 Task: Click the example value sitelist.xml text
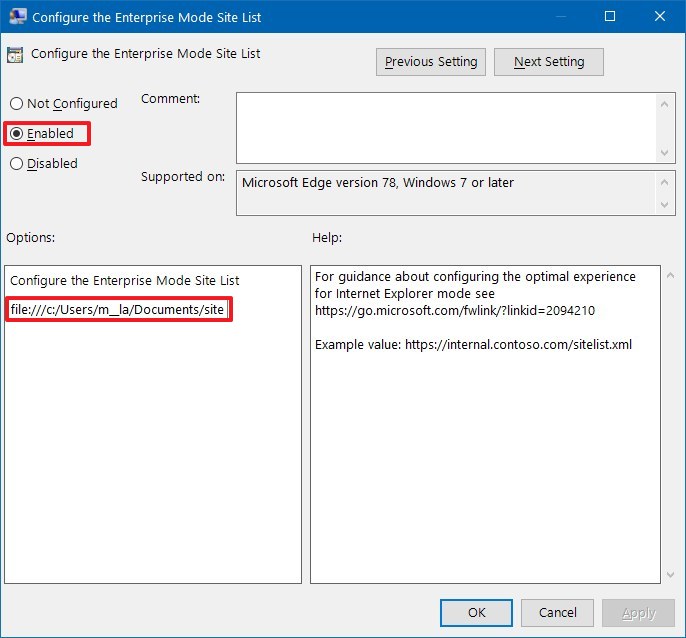point(518,344)
